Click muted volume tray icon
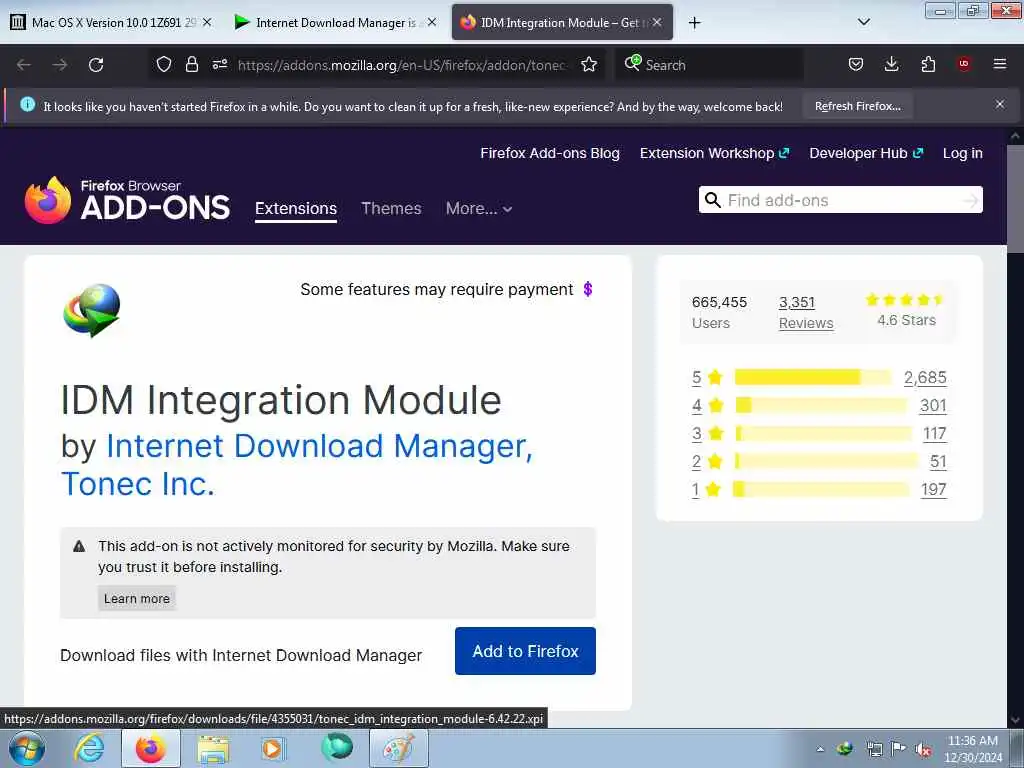 pyautogui.click(x=923, y=749)
